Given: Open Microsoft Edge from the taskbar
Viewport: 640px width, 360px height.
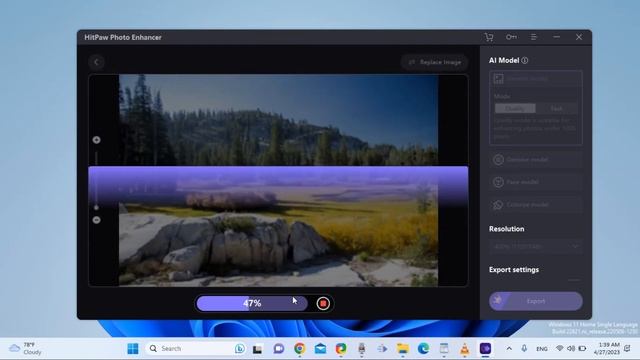Looking at the screenshot, I should coord(423,349).
